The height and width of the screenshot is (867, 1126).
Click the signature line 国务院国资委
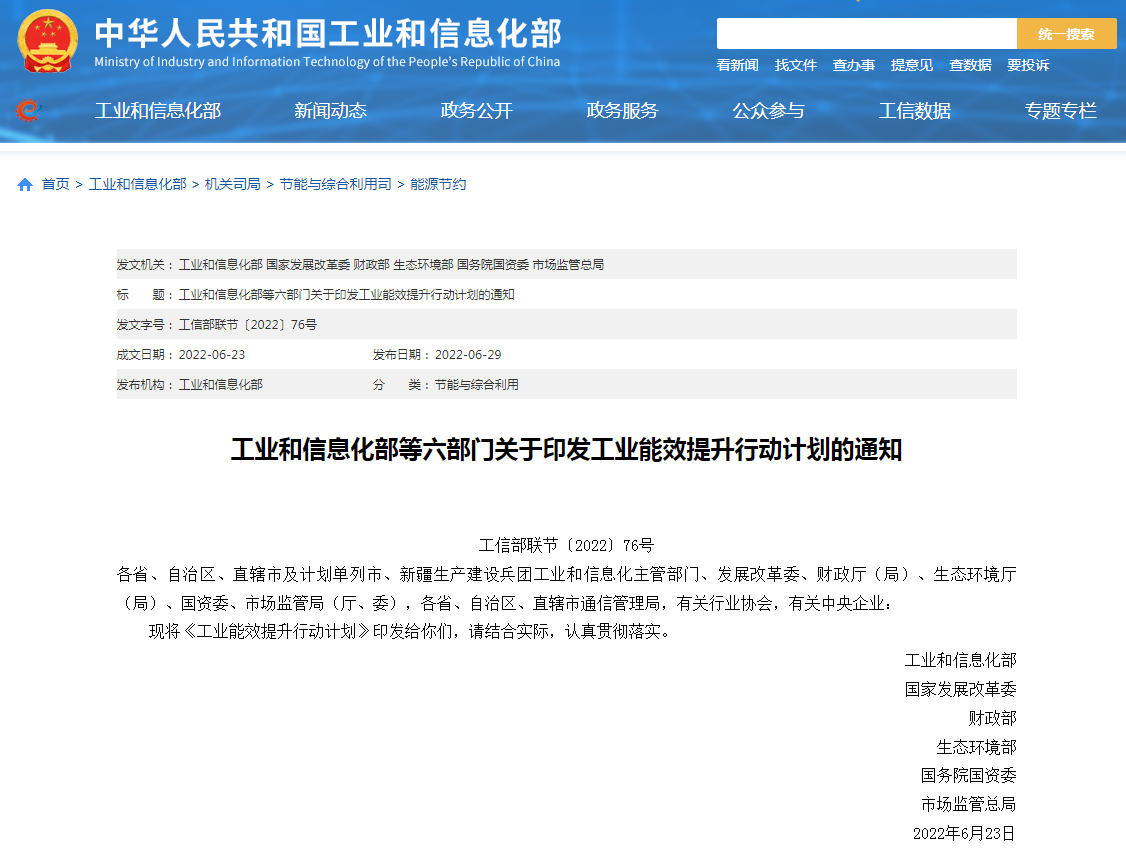tap(969, 776)
